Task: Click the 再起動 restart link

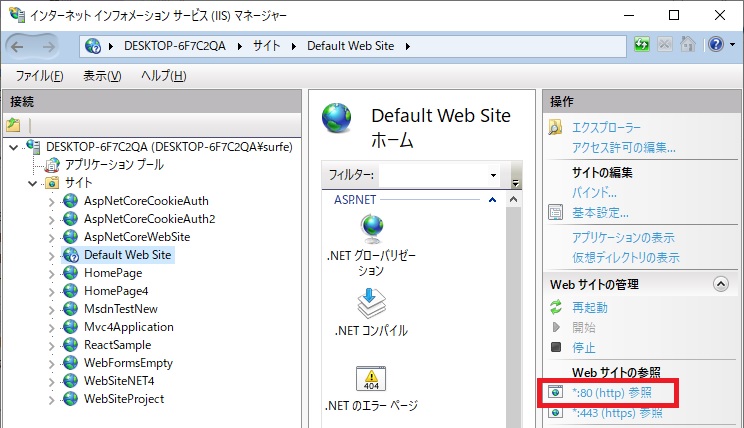Action: pyautogui.click(x=589, y=307)
